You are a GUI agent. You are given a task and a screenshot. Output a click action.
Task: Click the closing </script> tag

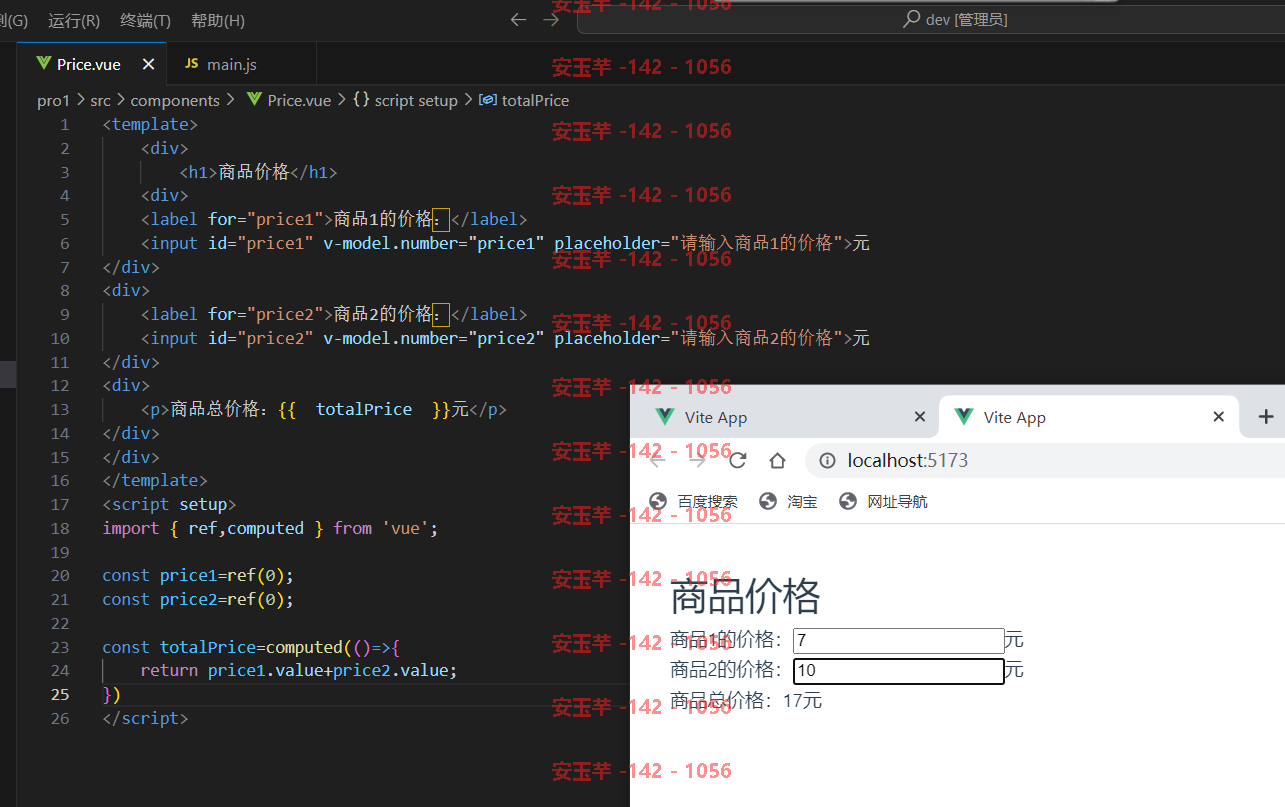point(145,718)
